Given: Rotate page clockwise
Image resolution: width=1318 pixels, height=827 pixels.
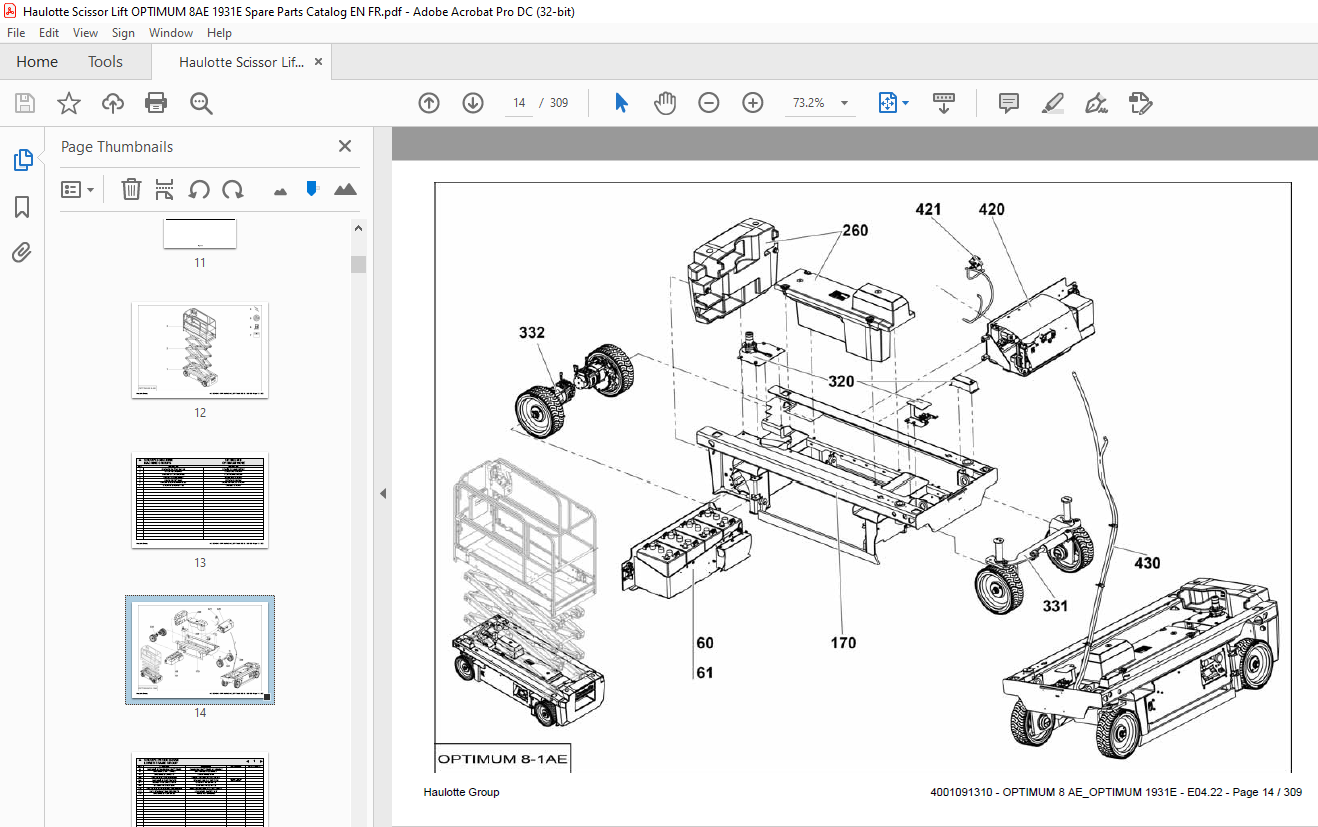Looking at the screenshot, I should (233, 189).
